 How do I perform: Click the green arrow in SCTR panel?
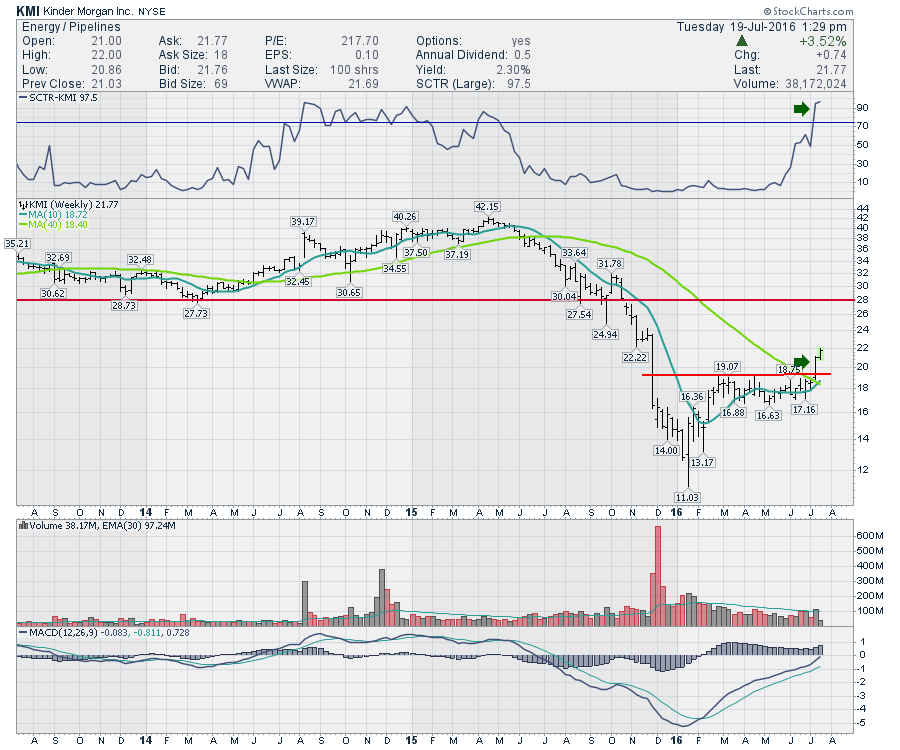pos(801,109)
